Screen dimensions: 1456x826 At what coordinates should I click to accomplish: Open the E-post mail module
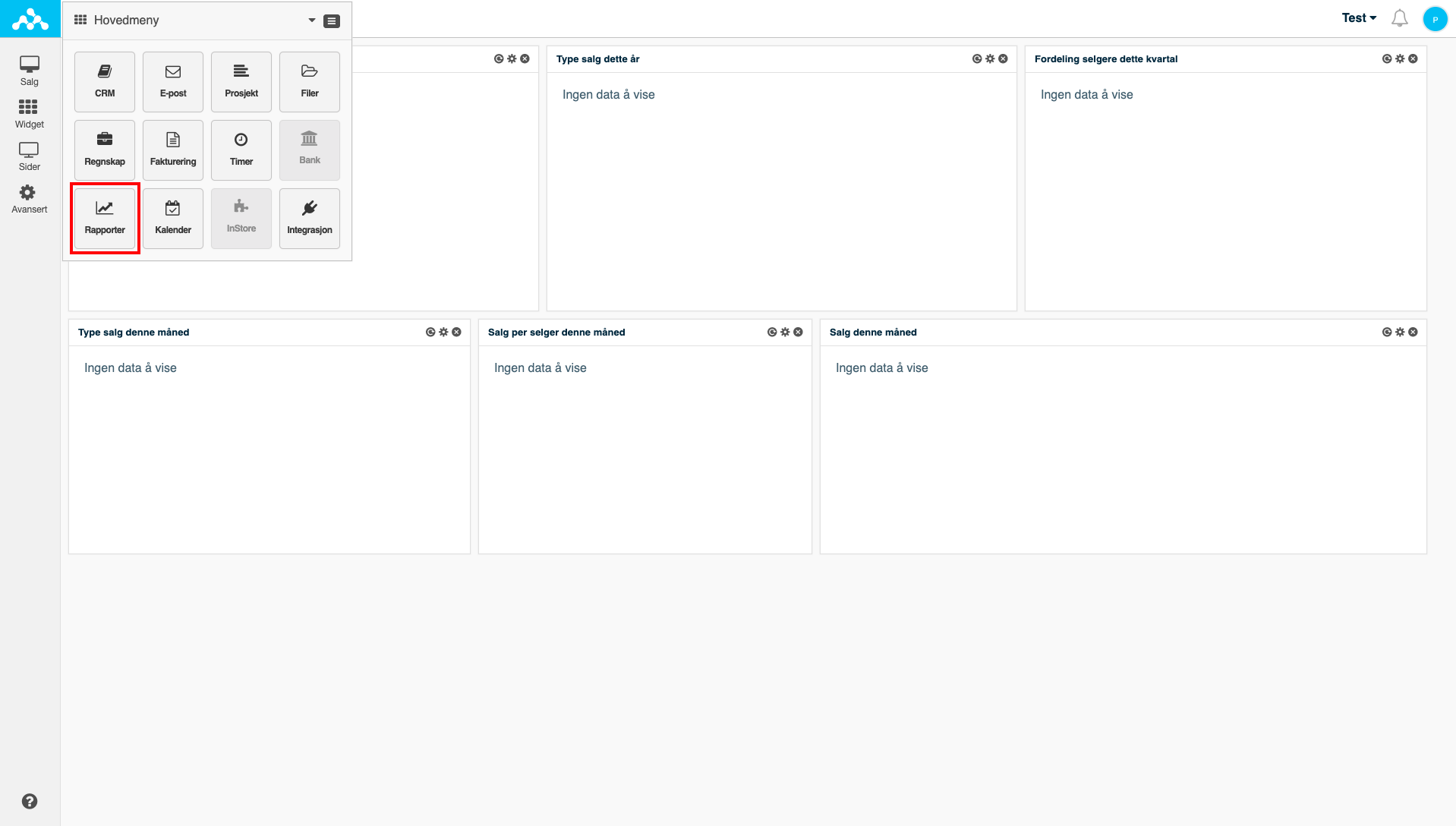click(x=173, y=81)
